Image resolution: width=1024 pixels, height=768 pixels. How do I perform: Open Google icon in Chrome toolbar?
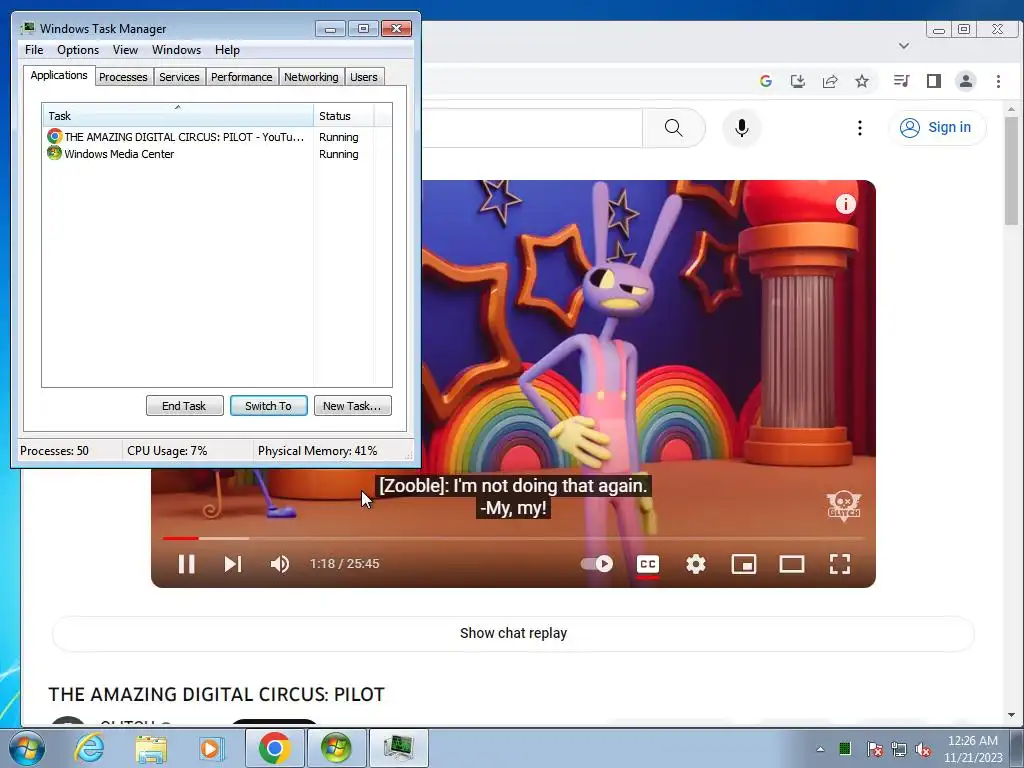click(766, 81)
